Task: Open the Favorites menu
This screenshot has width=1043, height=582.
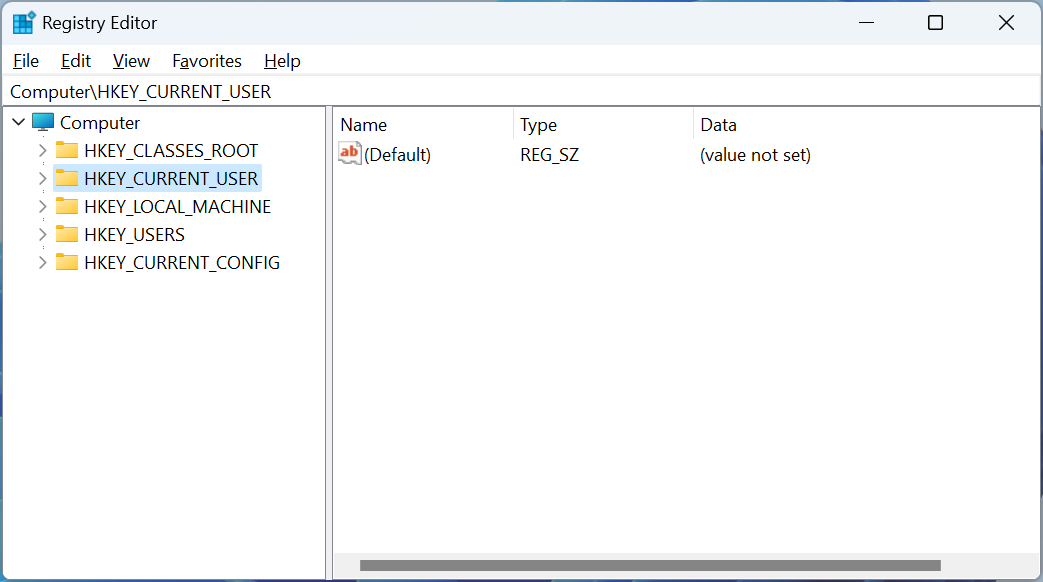Action: [x=206, y=61]
